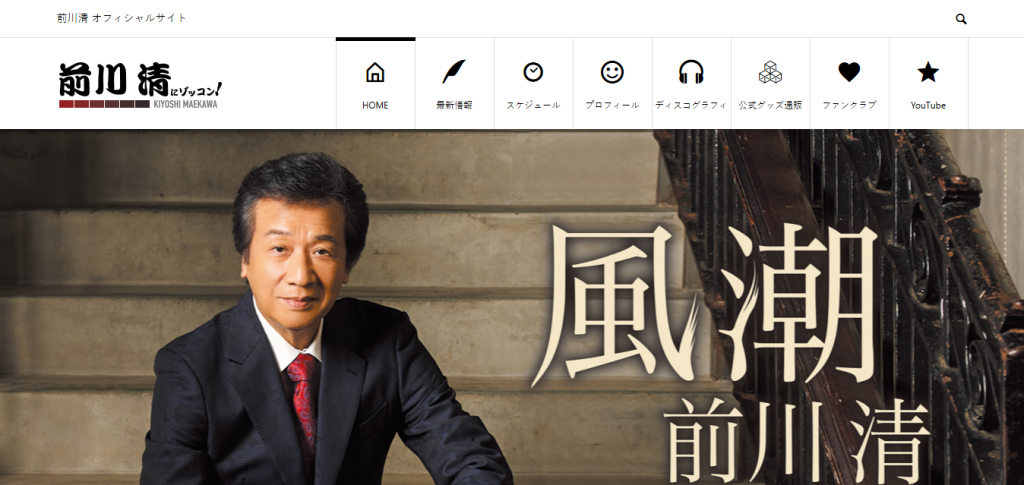Open the 公式グッズ通販 text link
The width and height of the screenshot is (1024, 485).
pyautogui.click(x=770, y=105)
